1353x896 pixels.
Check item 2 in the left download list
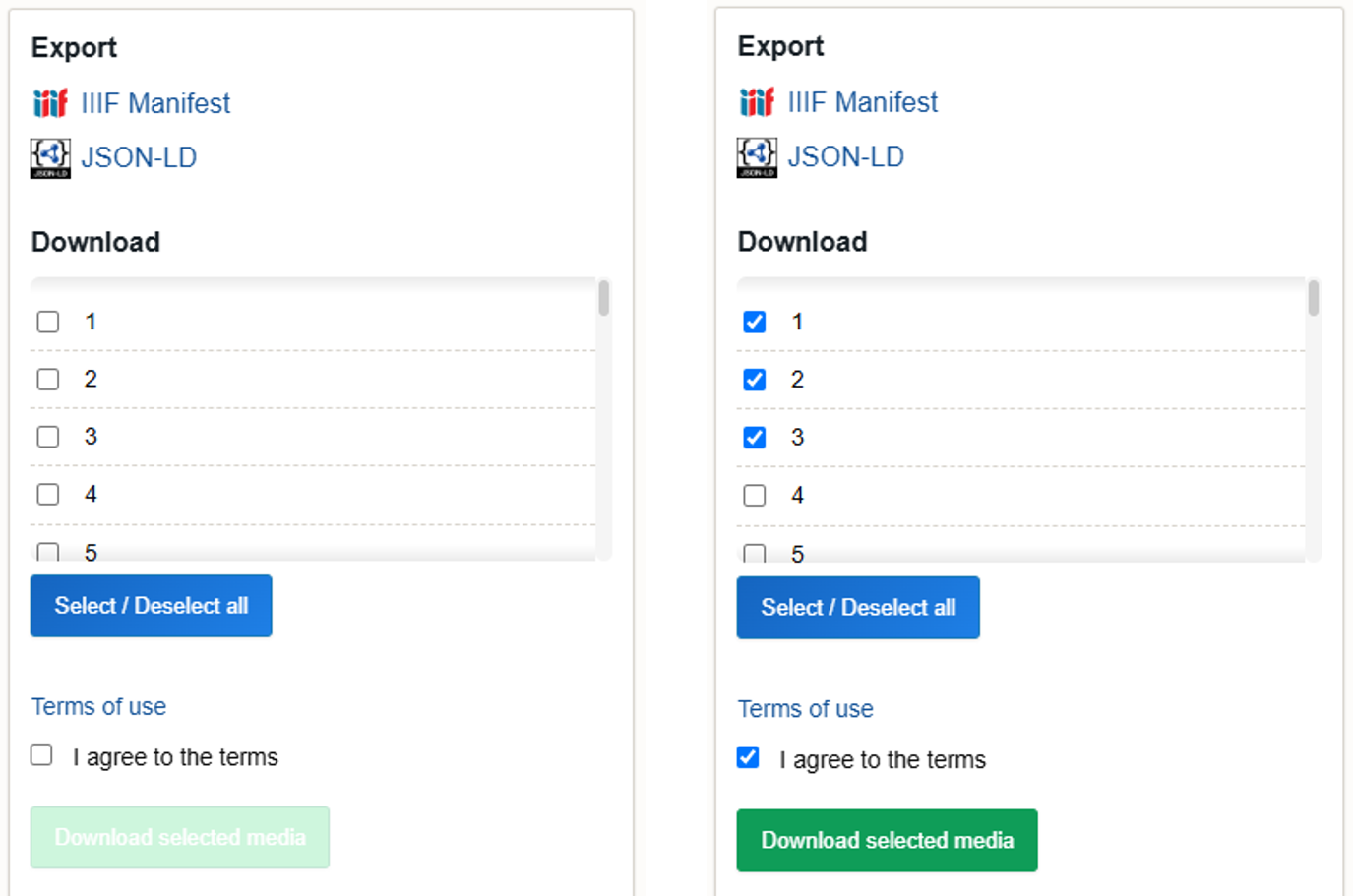pyautogui.click(x=47, y=379)
